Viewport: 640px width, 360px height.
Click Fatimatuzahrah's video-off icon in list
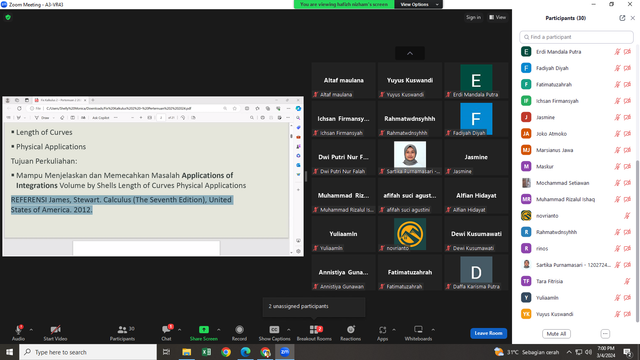[x=627, y=84]
